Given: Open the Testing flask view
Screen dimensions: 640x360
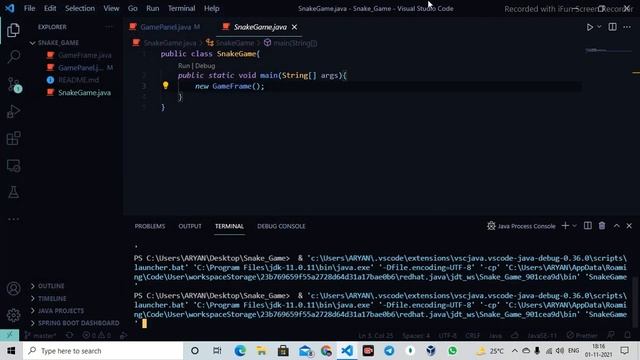Looking at the screenshot, I should [x=13, y=192].
